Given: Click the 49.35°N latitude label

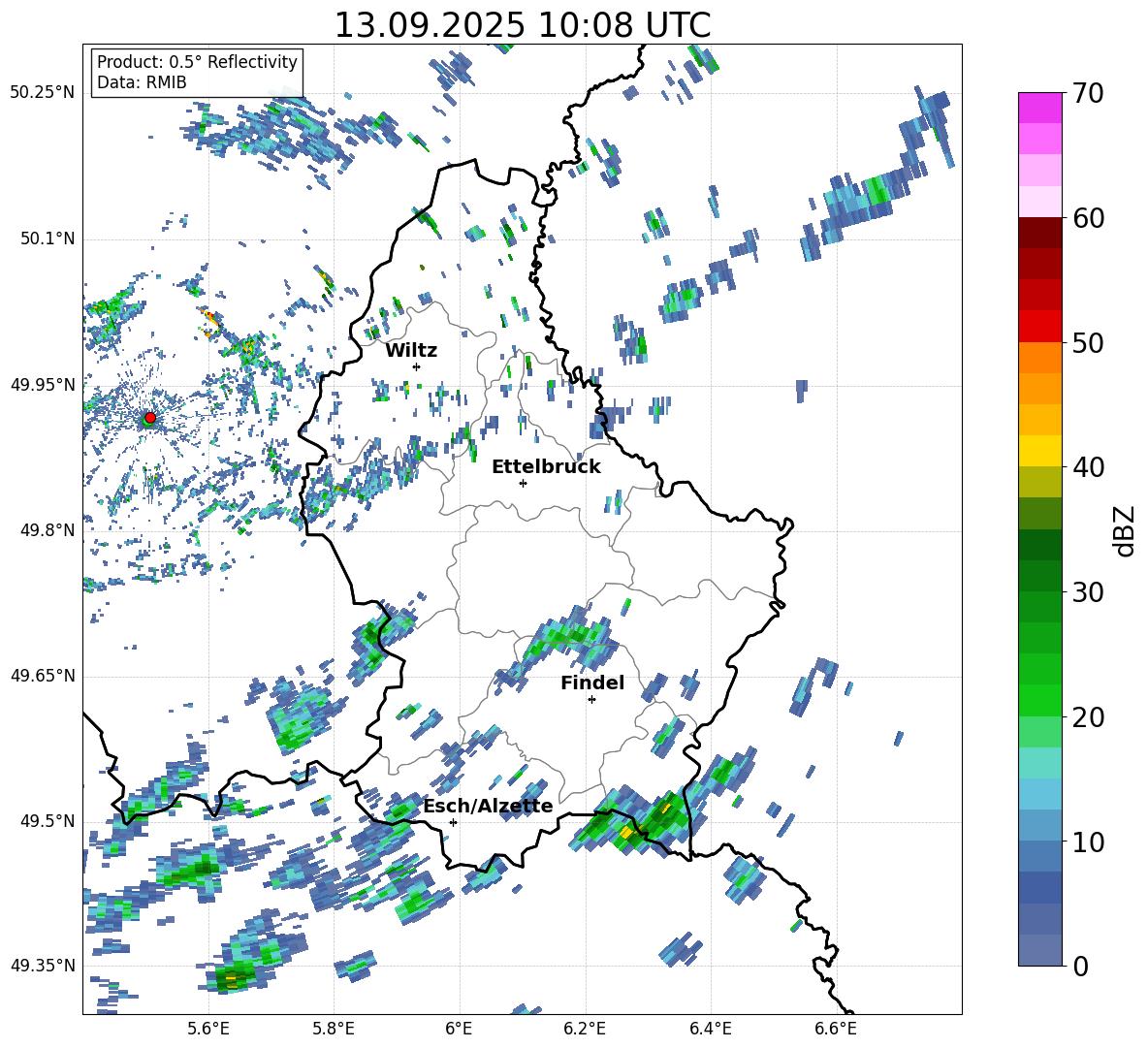Looking at the screenshot, I should click(43, 966).
